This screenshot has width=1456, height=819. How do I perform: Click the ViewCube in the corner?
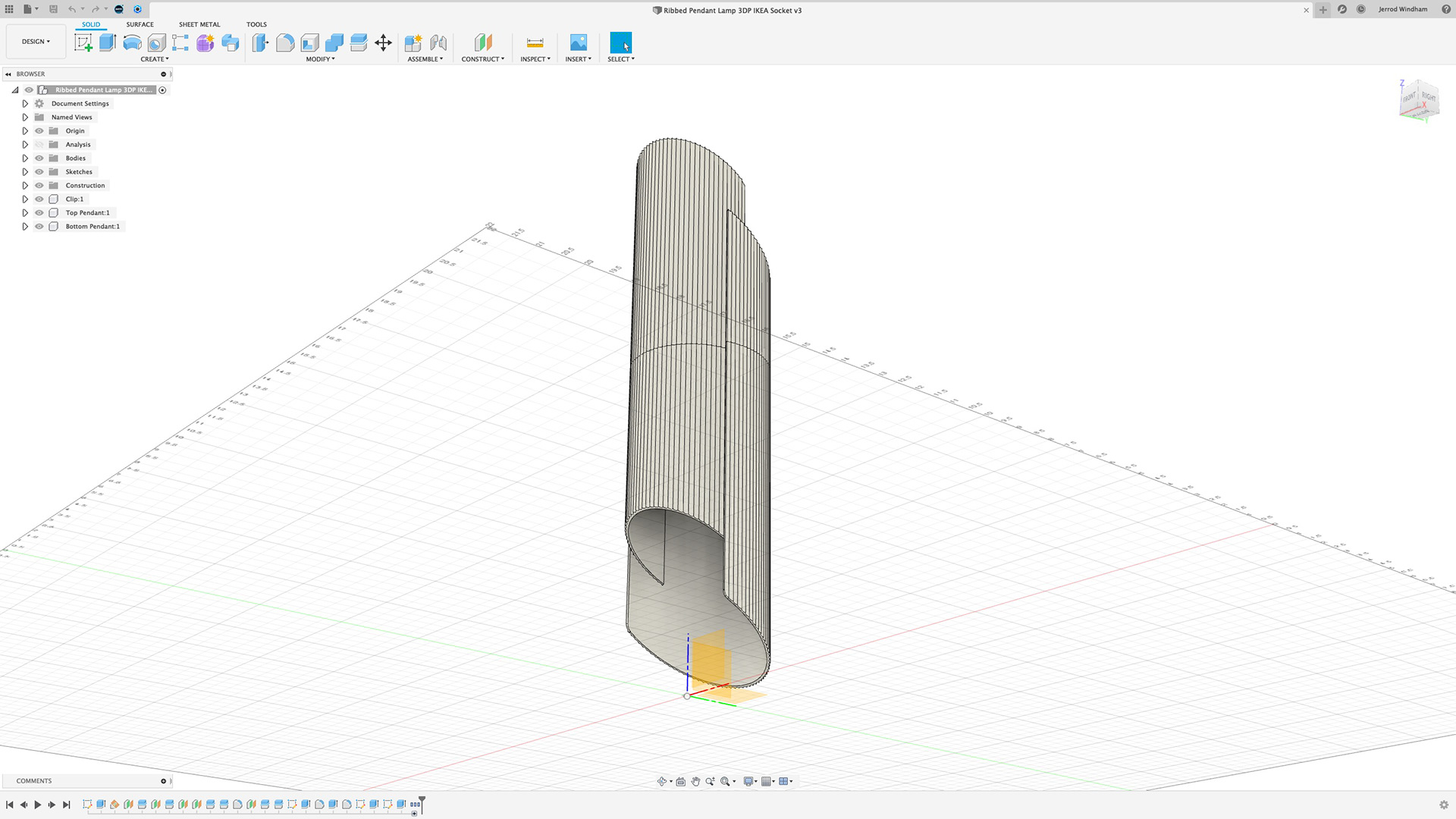coord(1418,99)
